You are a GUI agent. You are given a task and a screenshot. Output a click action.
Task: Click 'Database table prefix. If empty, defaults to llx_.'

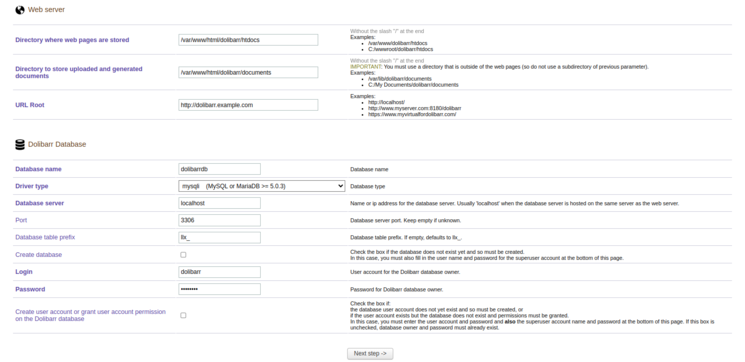click(407, 238)
